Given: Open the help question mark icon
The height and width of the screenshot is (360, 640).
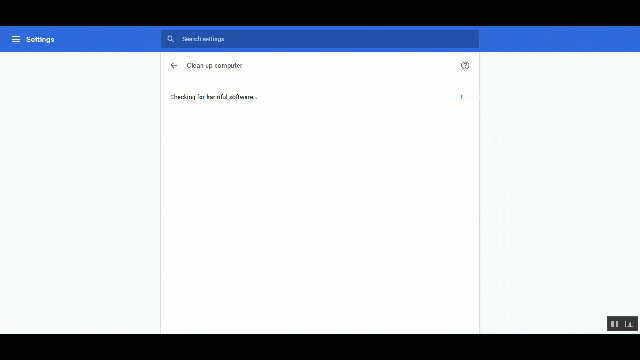Looking at the screenshot, I should [465, 65].
